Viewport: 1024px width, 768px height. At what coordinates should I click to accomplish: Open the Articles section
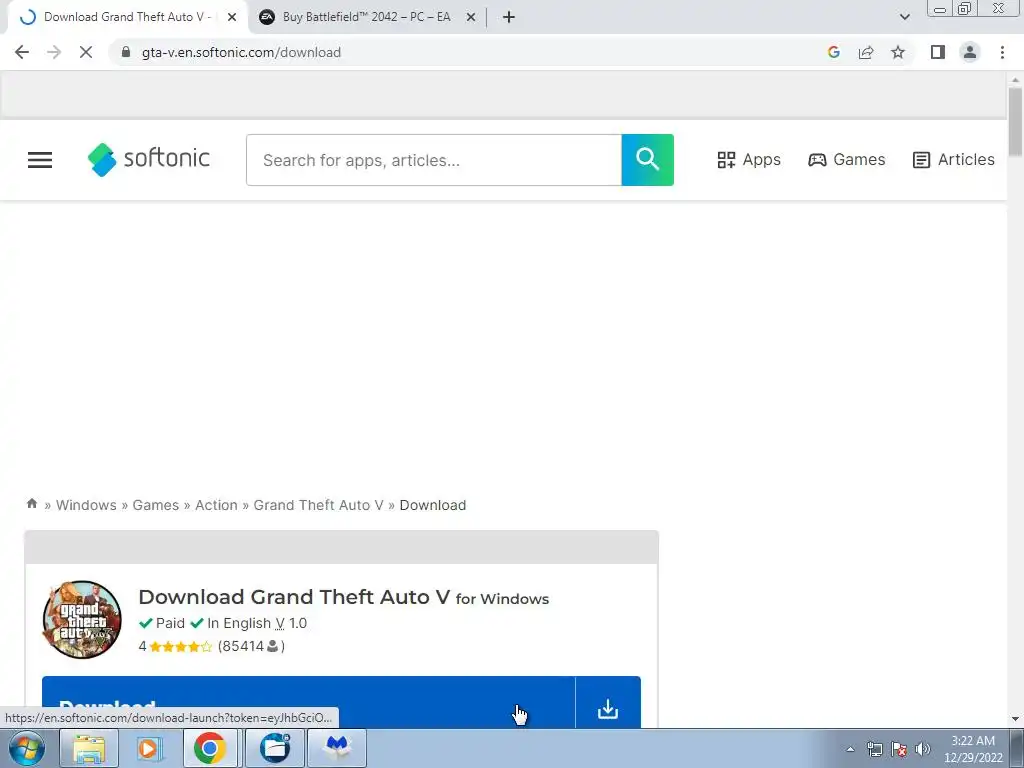click(953, 159)
